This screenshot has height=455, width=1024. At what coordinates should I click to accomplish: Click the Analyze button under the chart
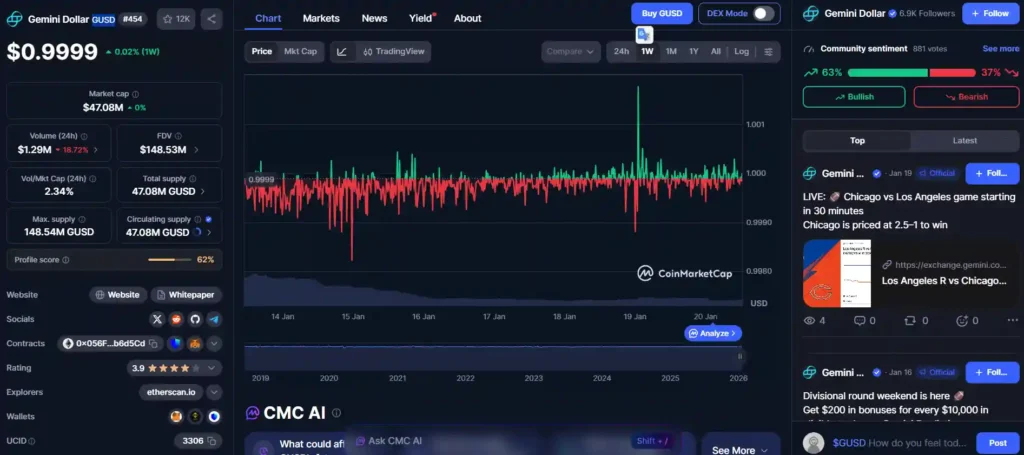pyautogui.click(x=713, y=333)
